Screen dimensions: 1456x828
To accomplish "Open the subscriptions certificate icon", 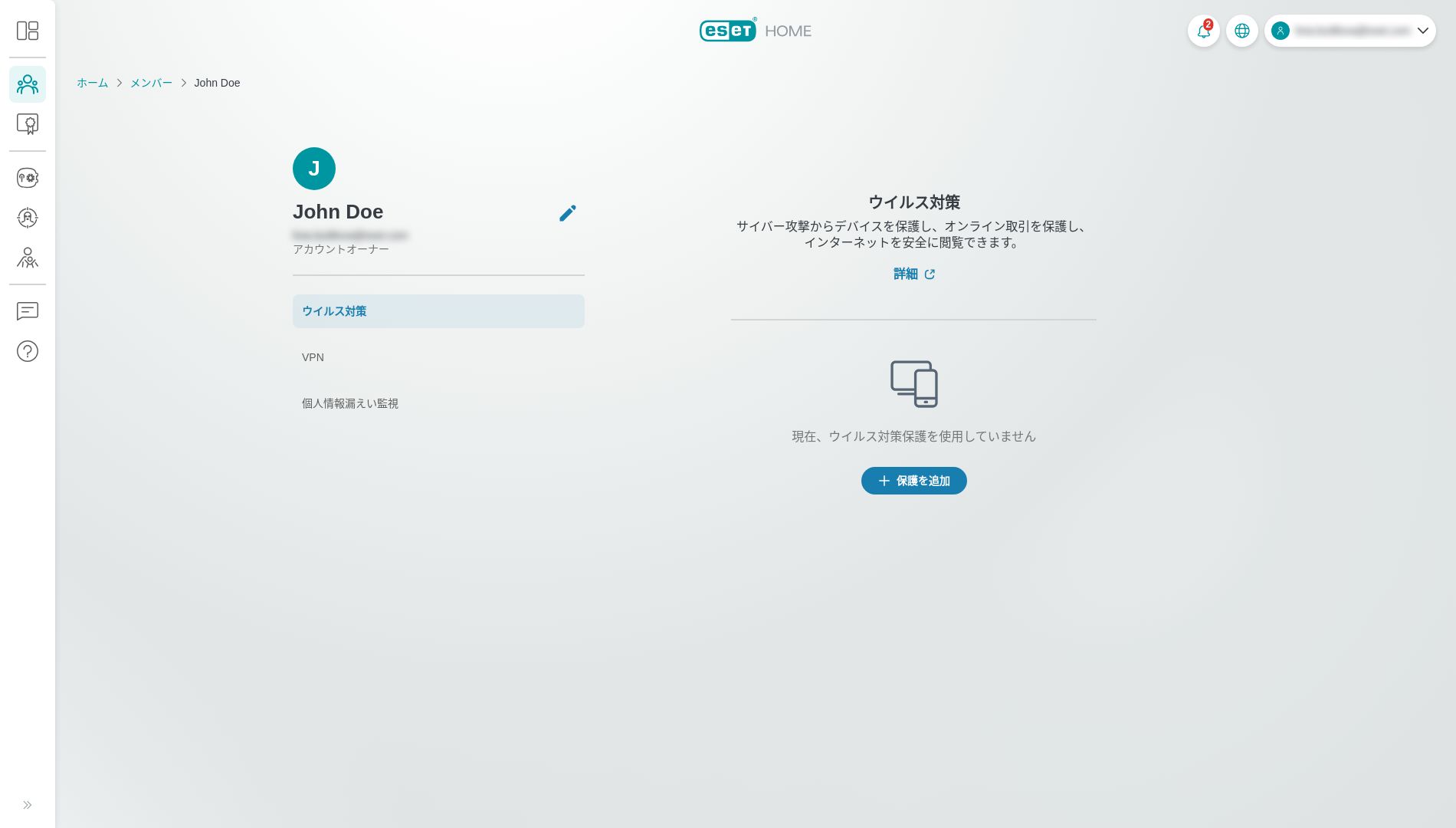I will [x=28, y=124].
